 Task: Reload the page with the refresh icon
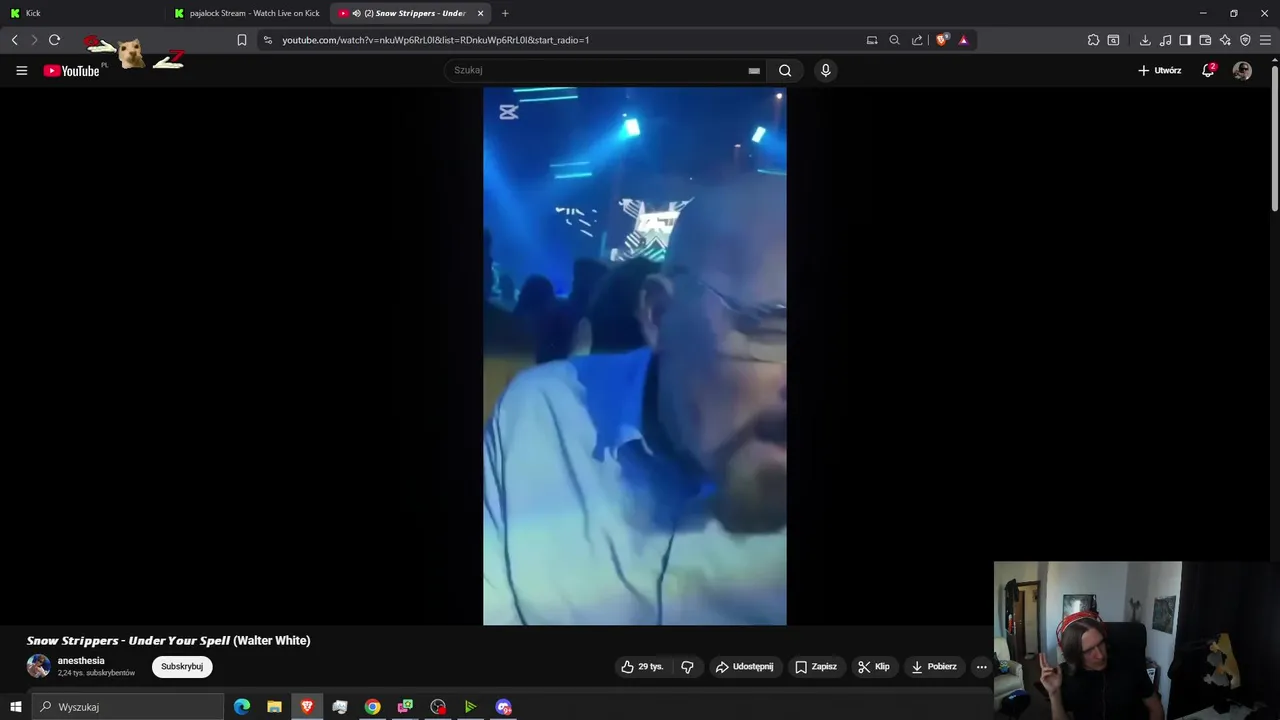pyautogui.click(x=54, y=40)
